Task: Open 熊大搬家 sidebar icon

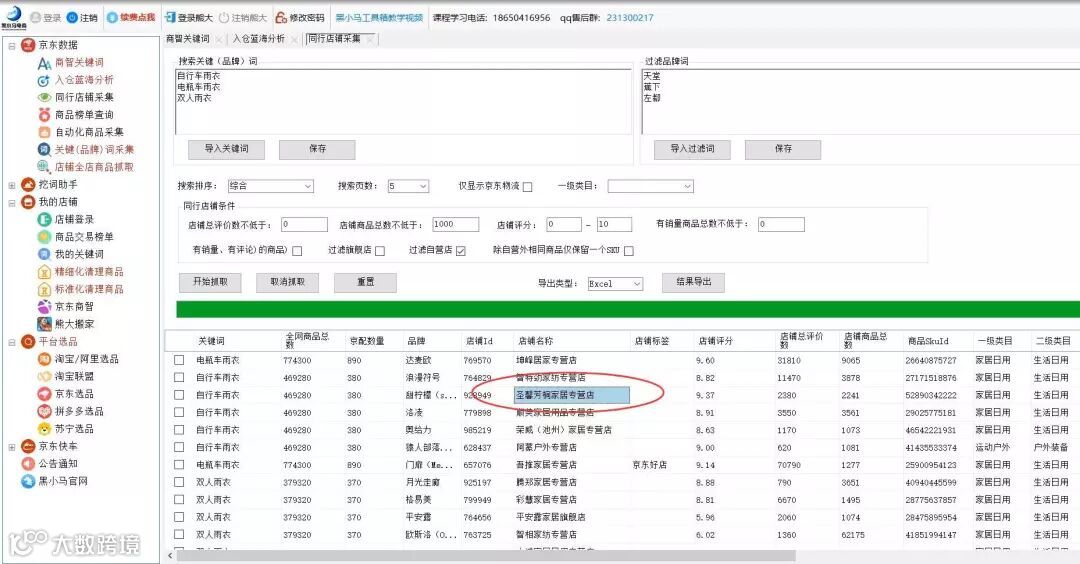Action: pyautogui.click(x=44, y=324)
